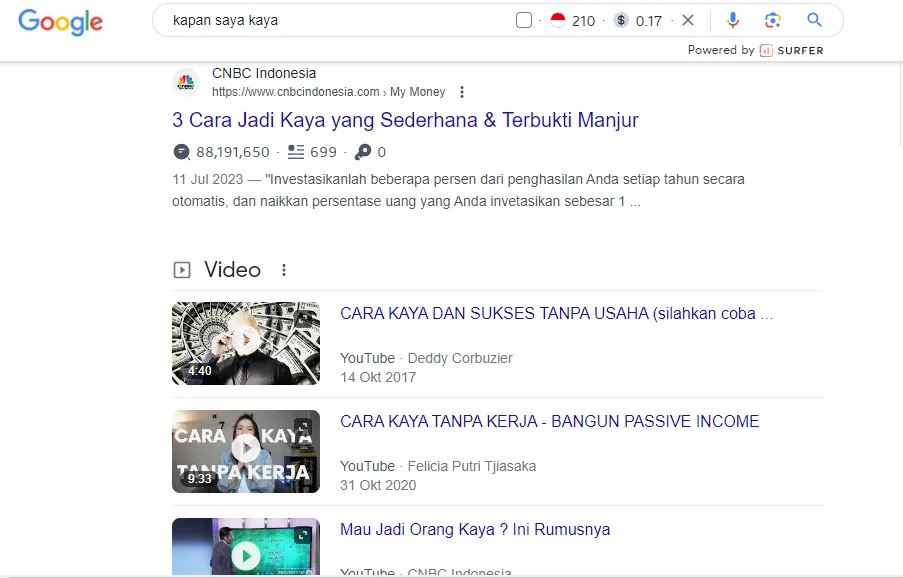
Task: Start voice search with microphone icon
Action: pos(733,20)
